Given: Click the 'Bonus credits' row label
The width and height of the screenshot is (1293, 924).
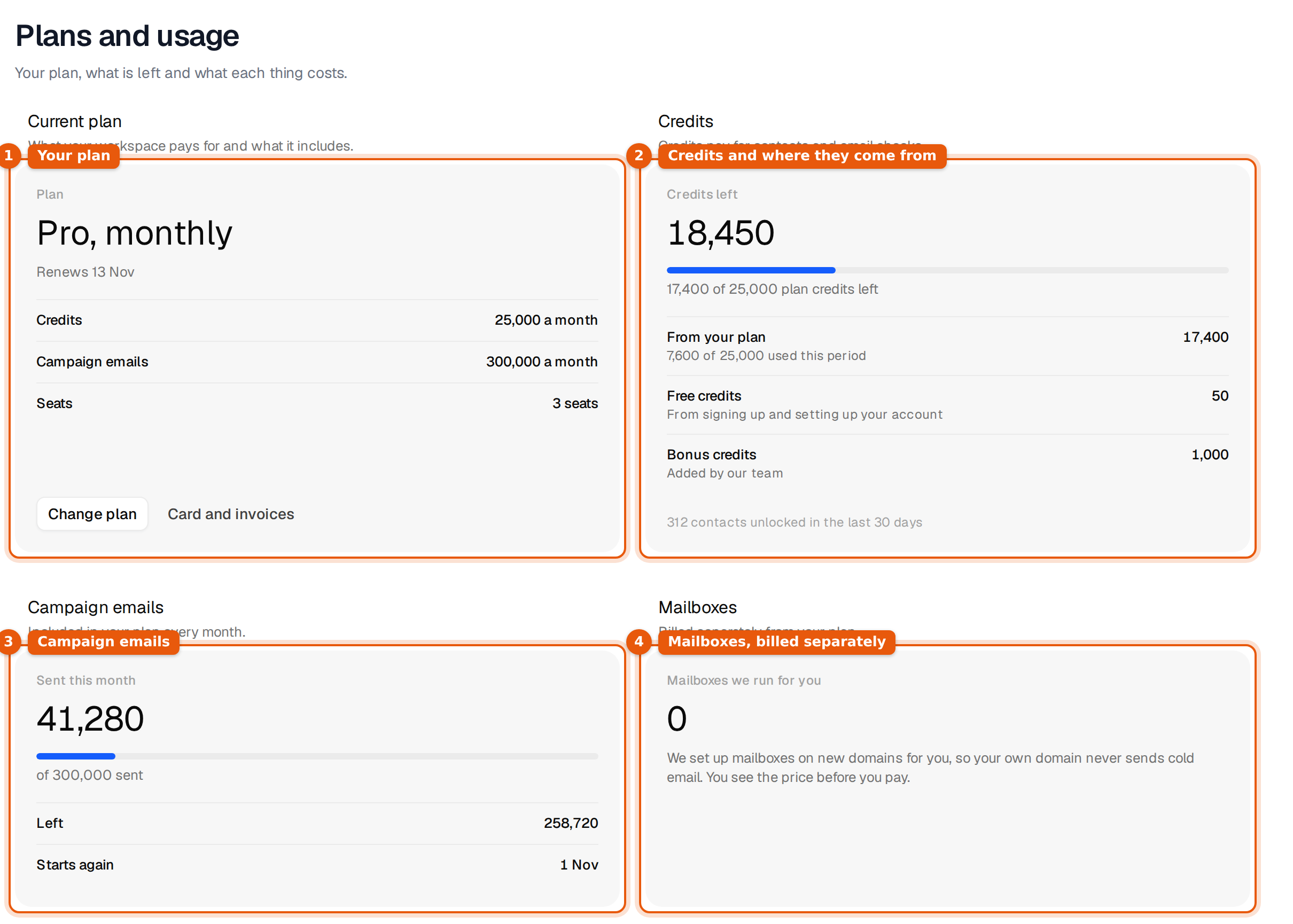Looking at the screenshot, I should tap(711, 455).
